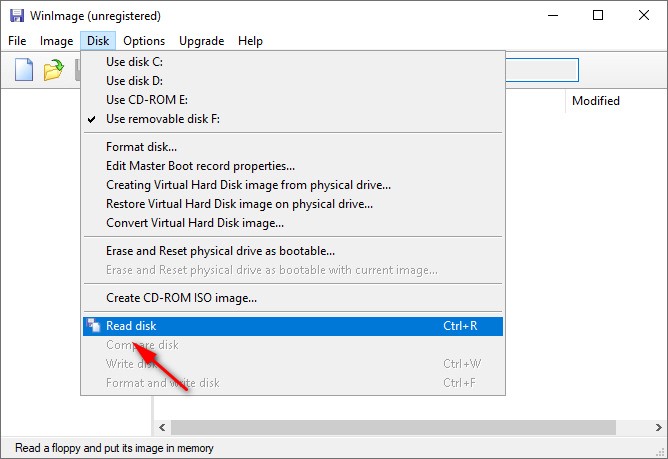The height and width of the screenshot is (459, 668).
Task: Click the horizontal scrollbar left arrow
Action: [162, 427]
